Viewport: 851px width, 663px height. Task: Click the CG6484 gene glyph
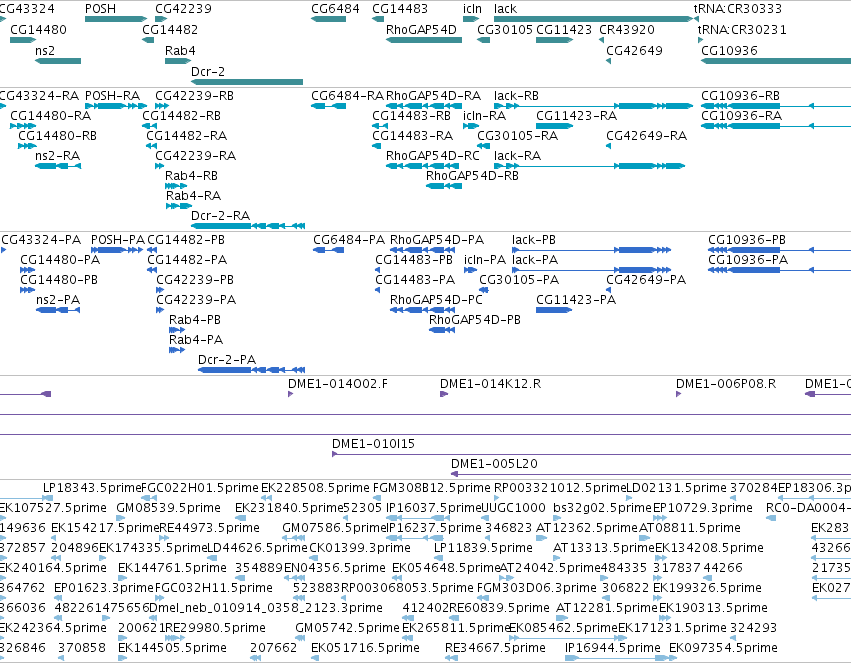[328, 19]
